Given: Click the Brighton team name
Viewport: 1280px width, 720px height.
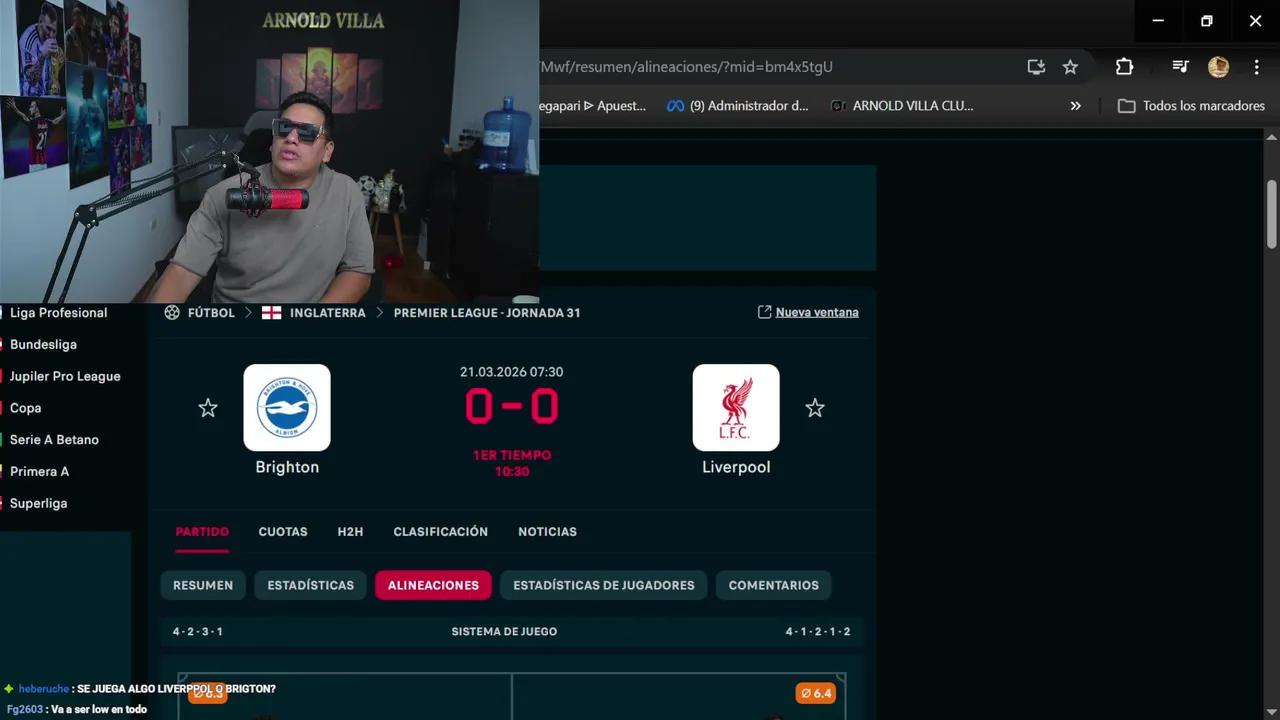Looking at the screenshot, I should (287, 467).
